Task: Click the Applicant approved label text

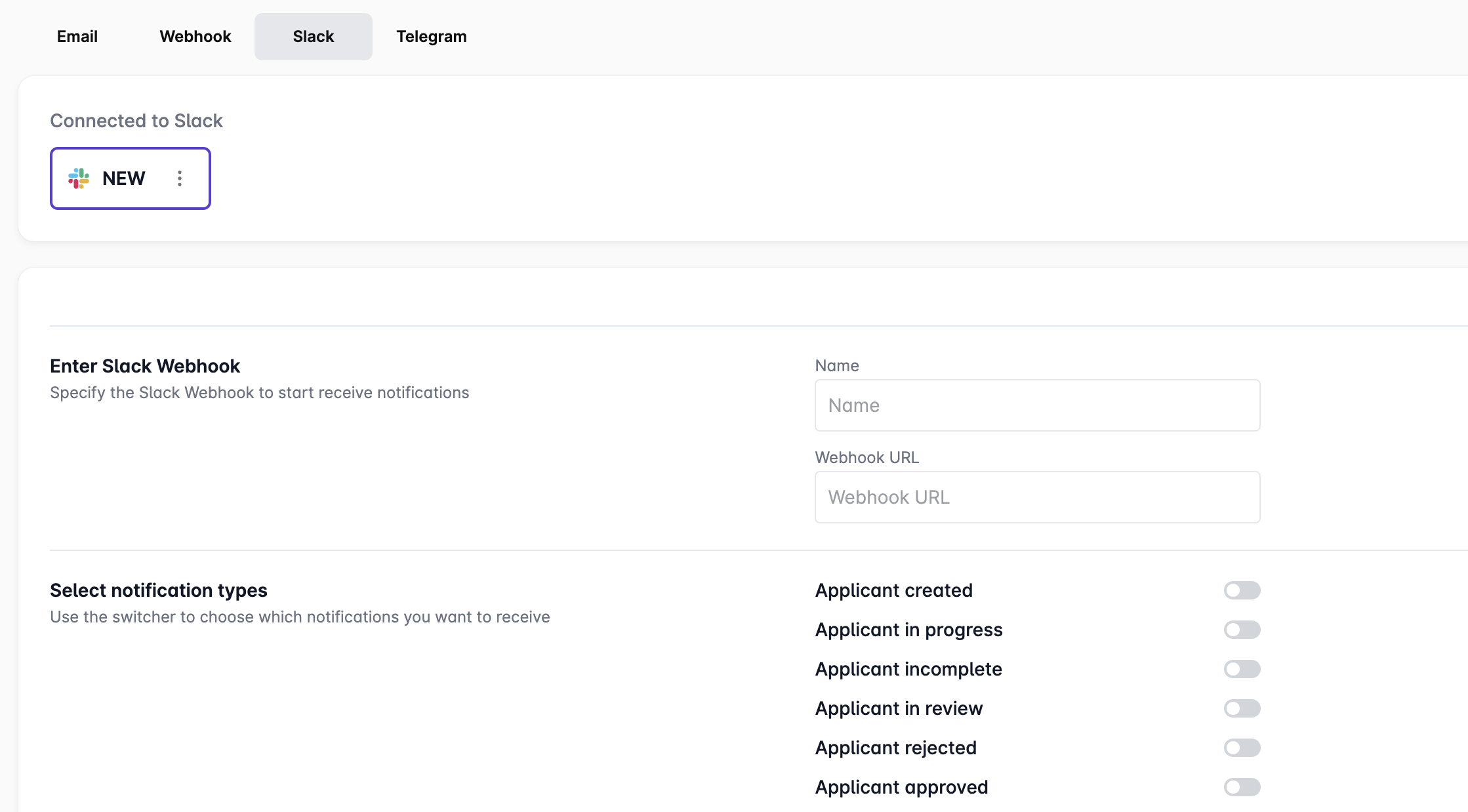Action: (901, 787)
